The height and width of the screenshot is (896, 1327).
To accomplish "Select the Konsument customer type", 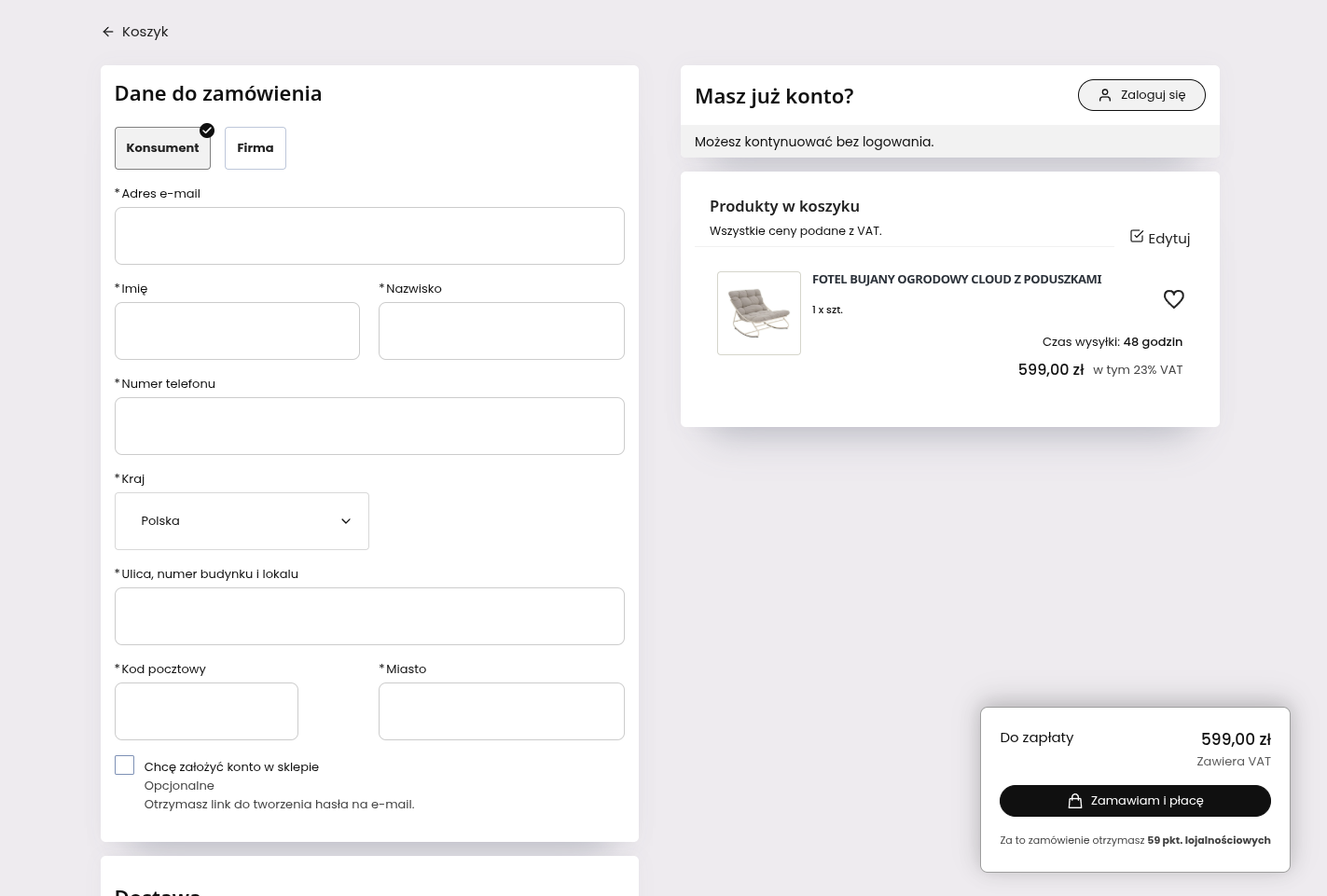I will (x=162, y=148).
